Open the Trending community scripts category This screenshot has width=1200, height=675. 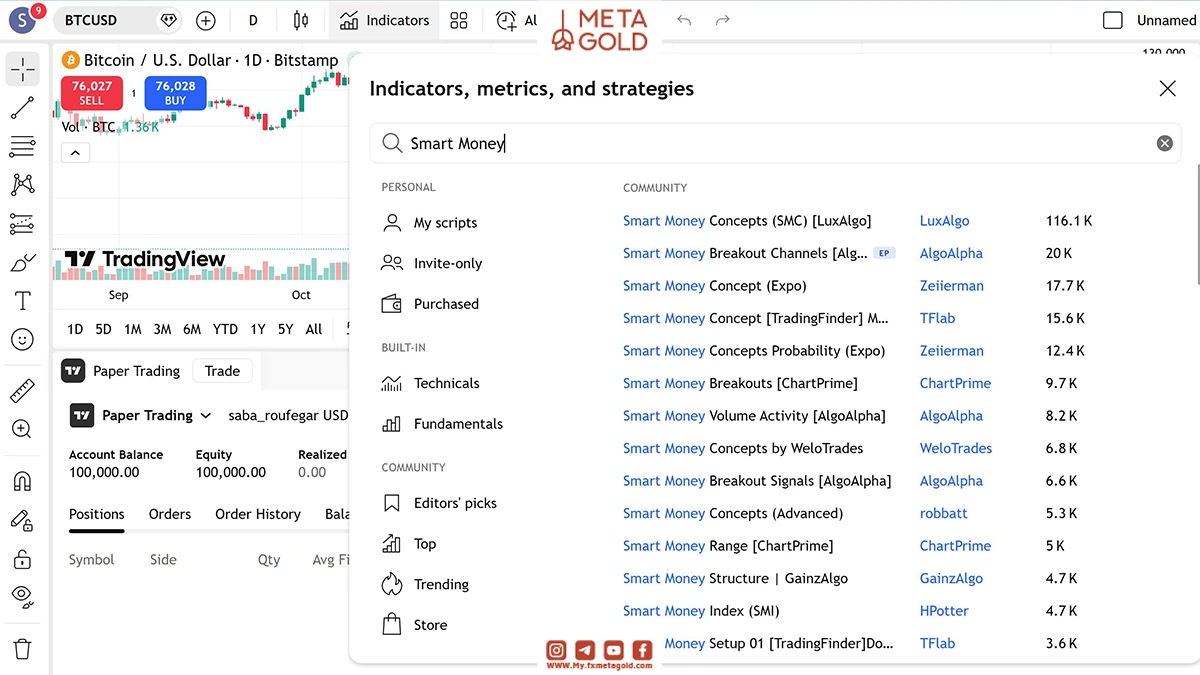coord(425,584)
